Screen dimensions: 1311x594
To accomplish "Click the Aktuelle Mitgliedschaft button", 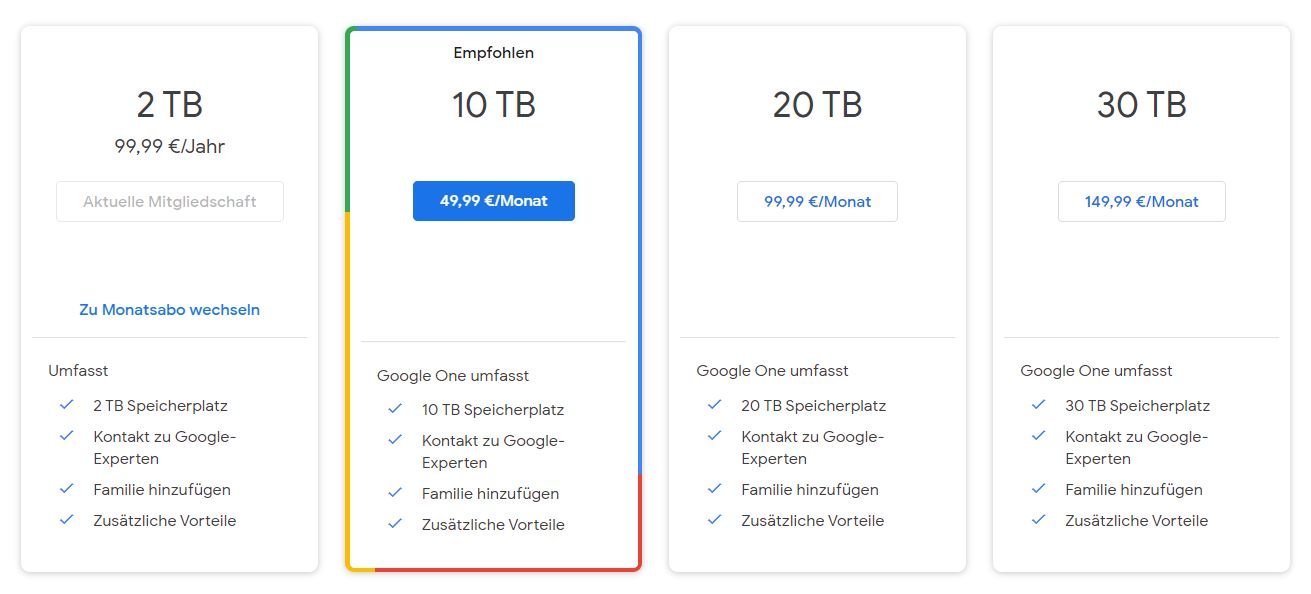I will (170, 202).
